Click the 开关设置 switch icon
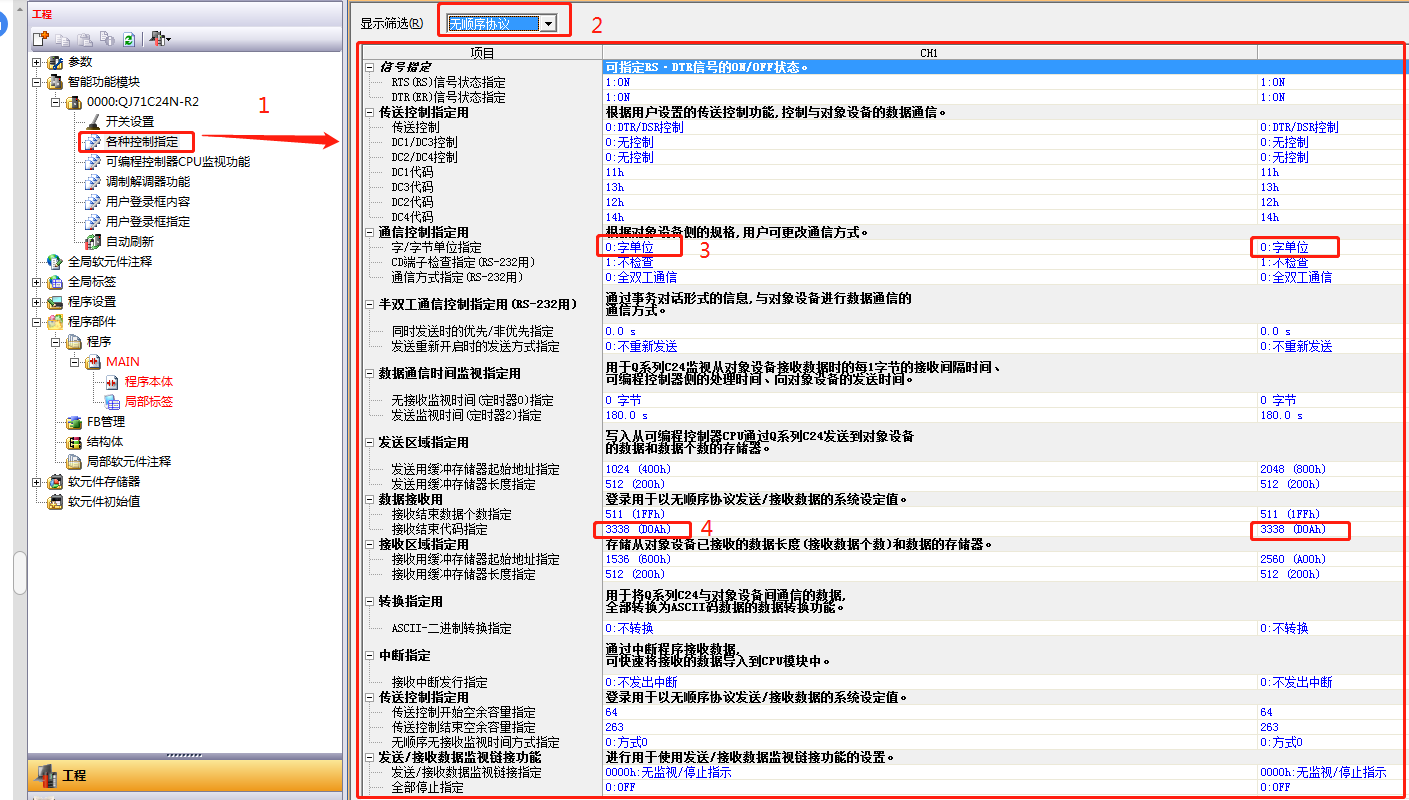Screen dimensions: 1409x800 click(92, 122)
